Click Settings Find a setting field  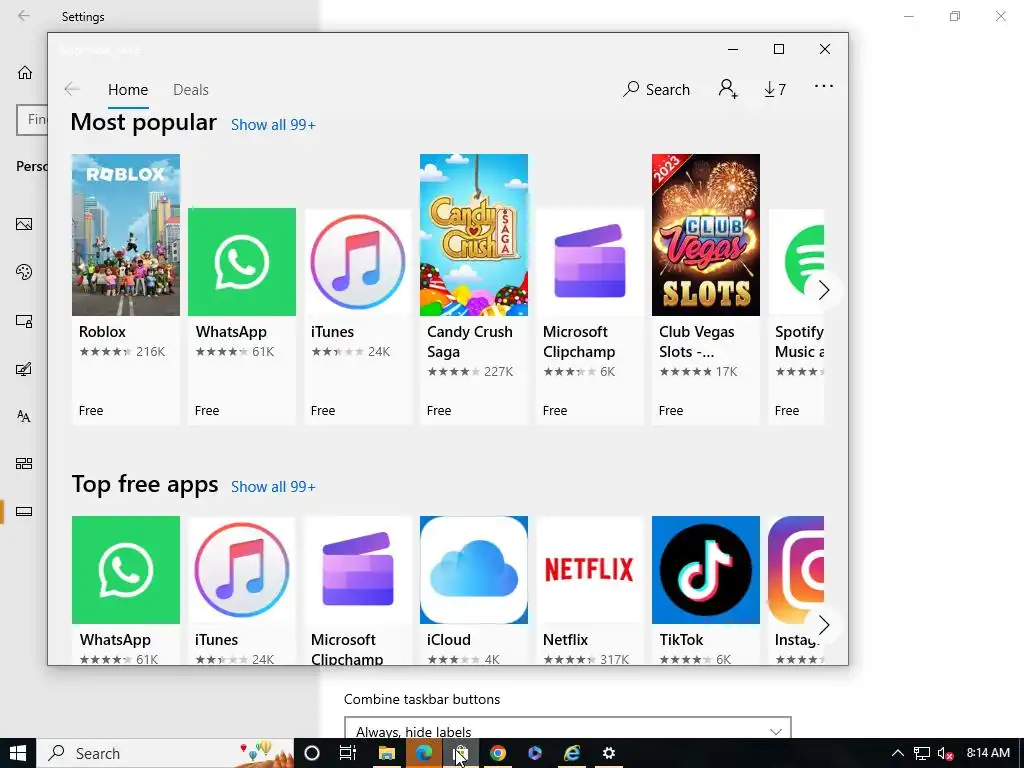point(32,120)
